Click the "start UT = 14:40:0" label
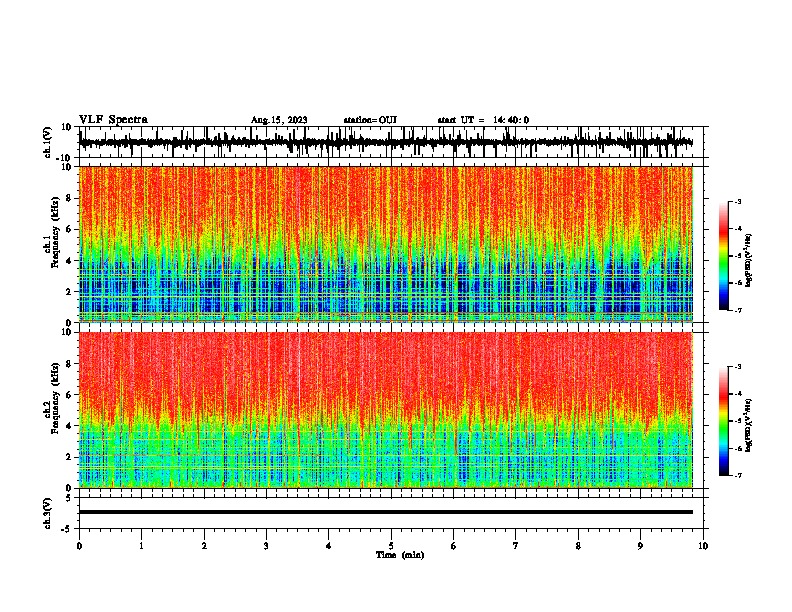The width and height of the screenshot is (792, 612). [x=483, y=120]
